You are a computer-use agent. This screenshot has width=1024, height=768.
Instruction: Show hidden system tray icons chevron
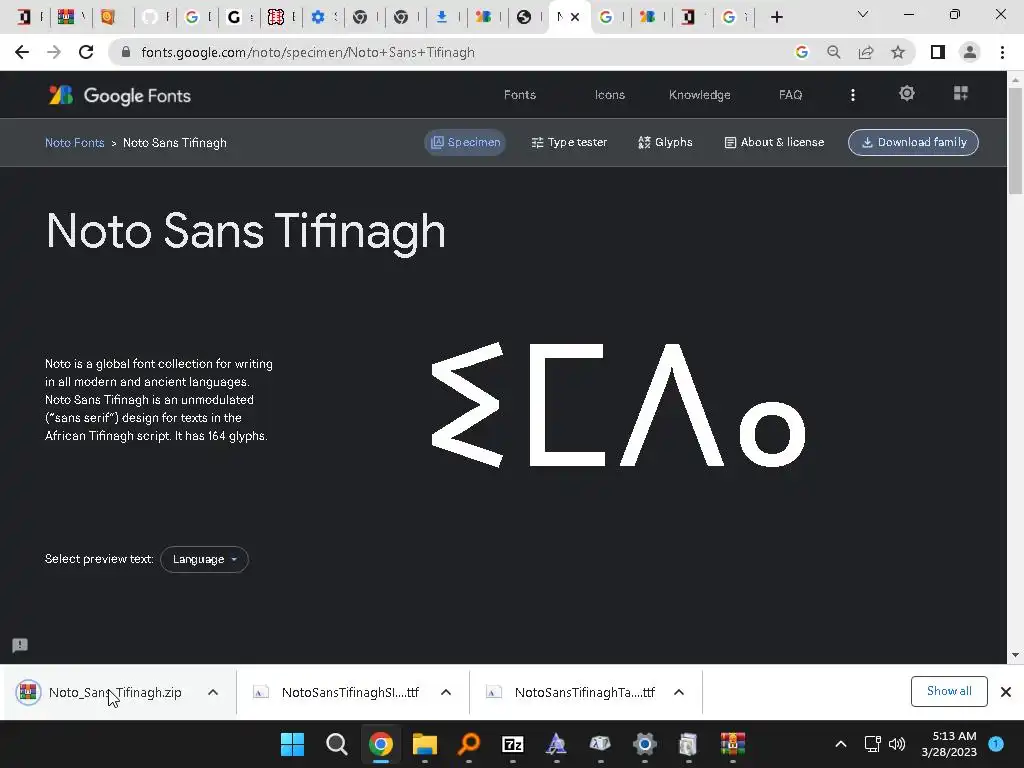point(841,744)
